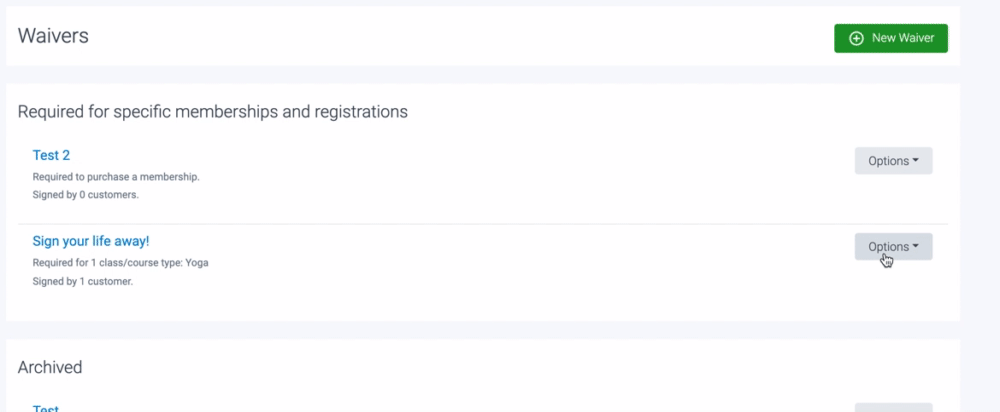
Task: Click caret arrow on Yoga waiver Options
Action: click(x=916, y=247)
